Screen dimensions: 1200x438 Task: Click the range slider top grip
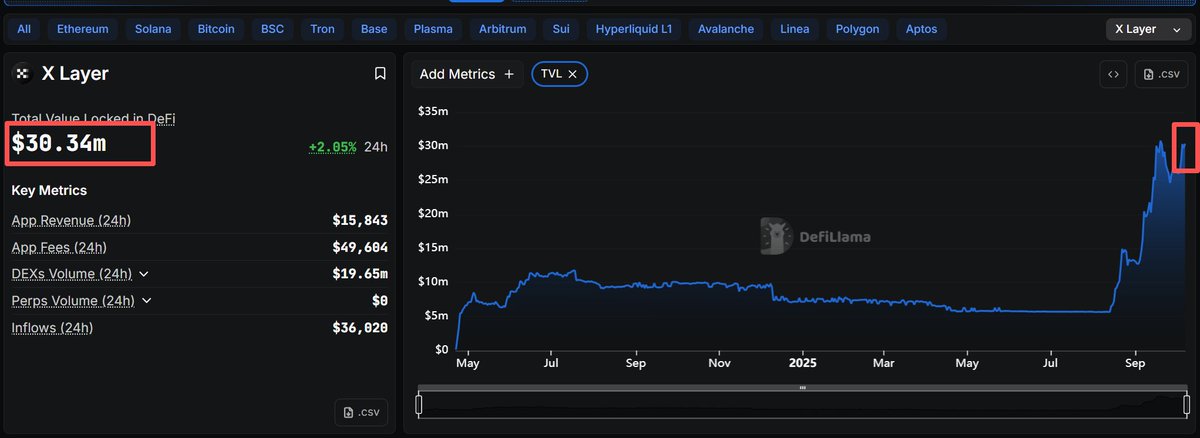802,387
